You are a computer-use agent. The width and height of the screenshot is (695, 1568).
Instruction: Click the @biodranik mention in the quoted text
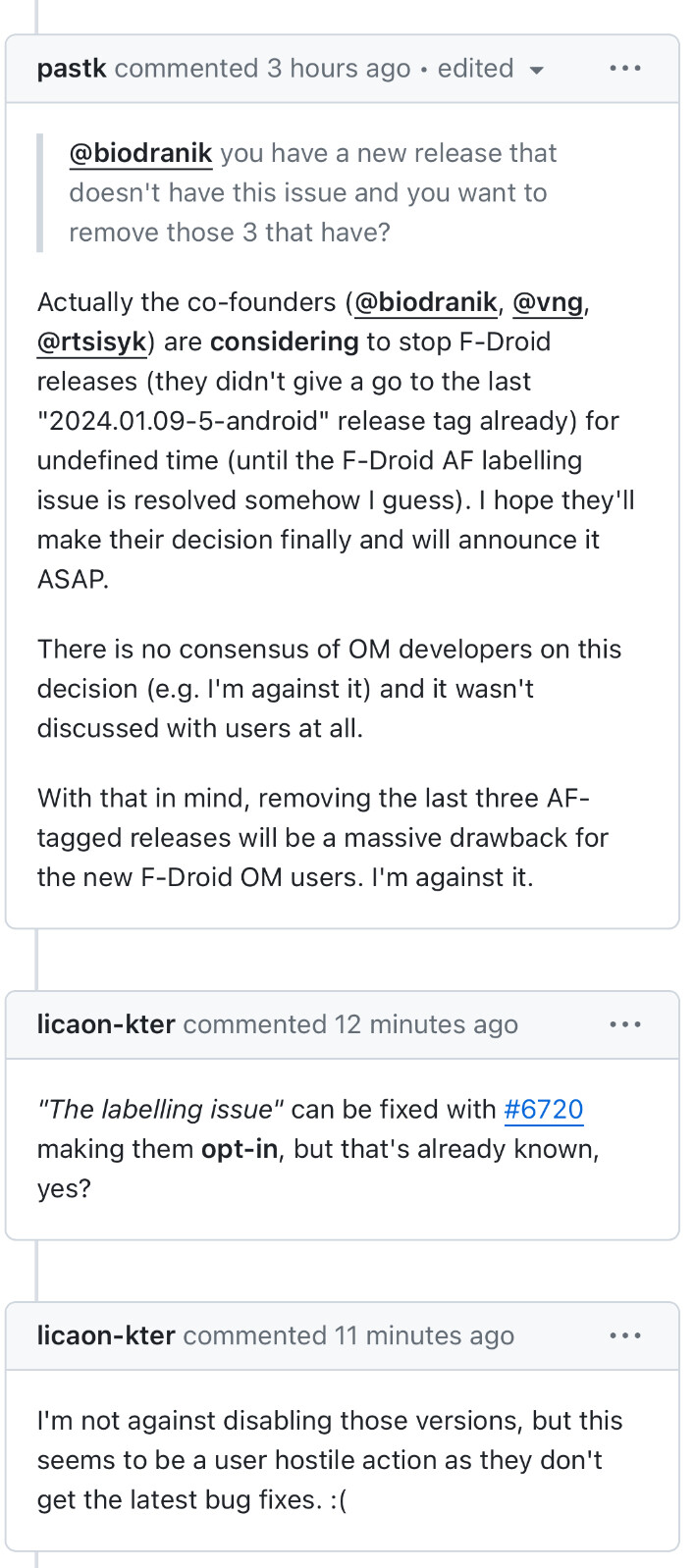[x=140, y=153]
